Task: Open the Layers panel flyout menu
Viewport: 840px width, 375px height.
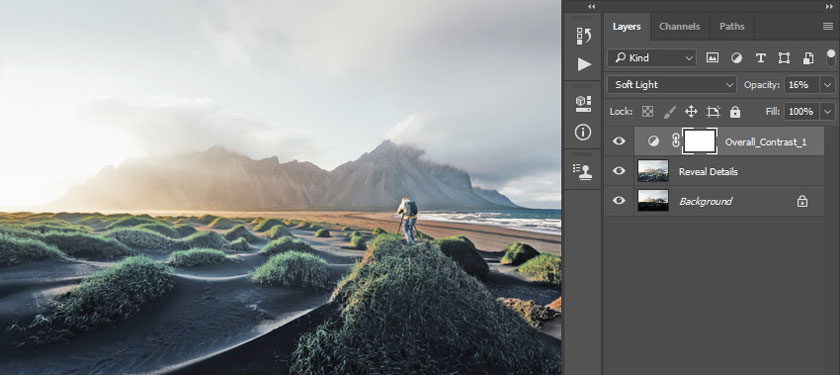Action: (x=828, y=27)
